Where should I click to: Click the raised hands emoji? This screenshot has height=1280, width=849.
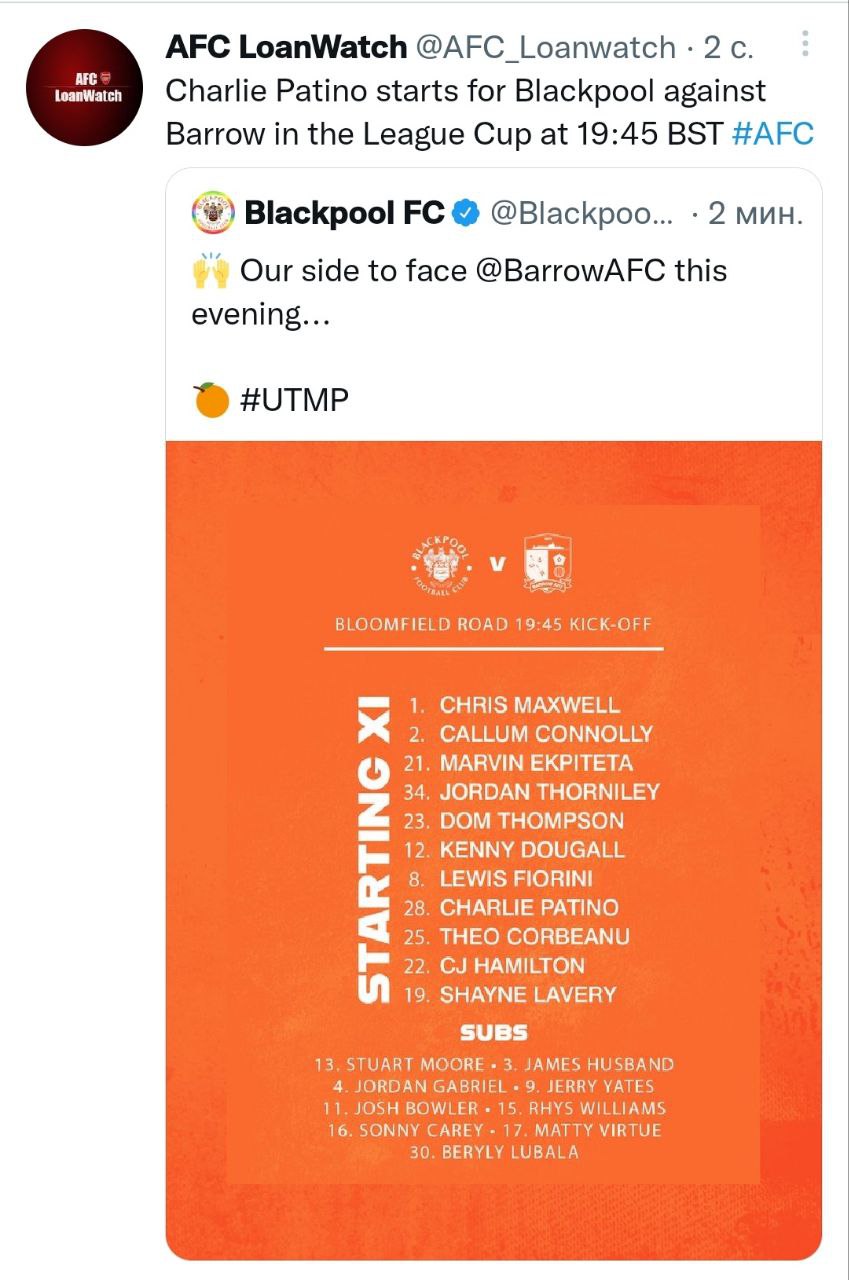[210, 271]
